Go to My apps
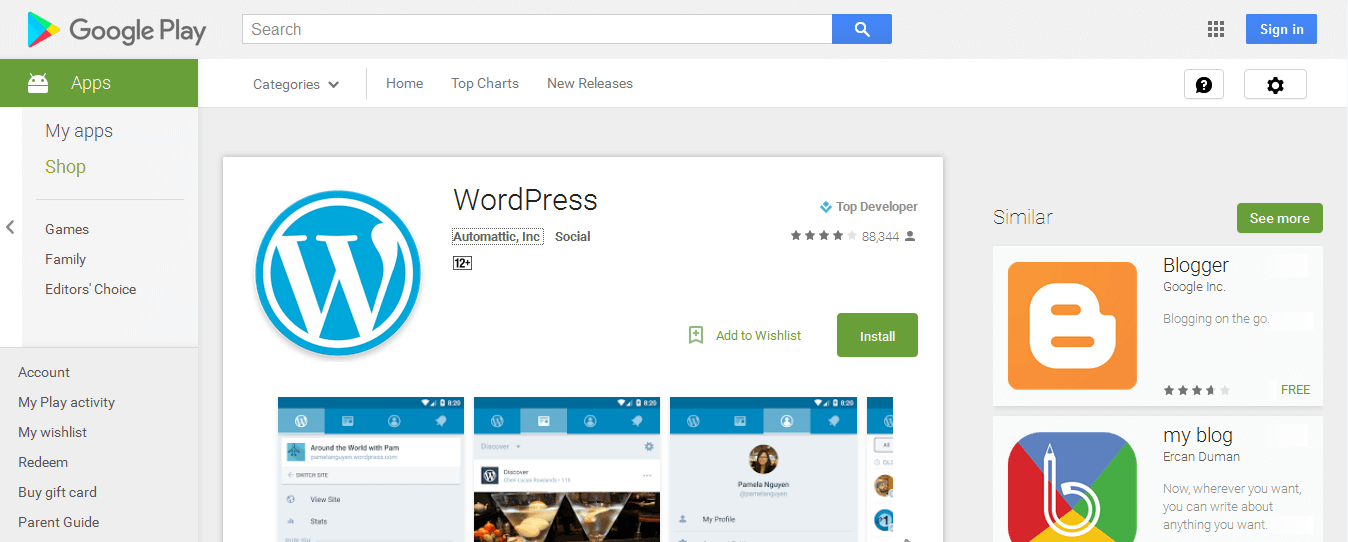The height and width of the screenshot is (542, 1348). click(x=79, y=131)
